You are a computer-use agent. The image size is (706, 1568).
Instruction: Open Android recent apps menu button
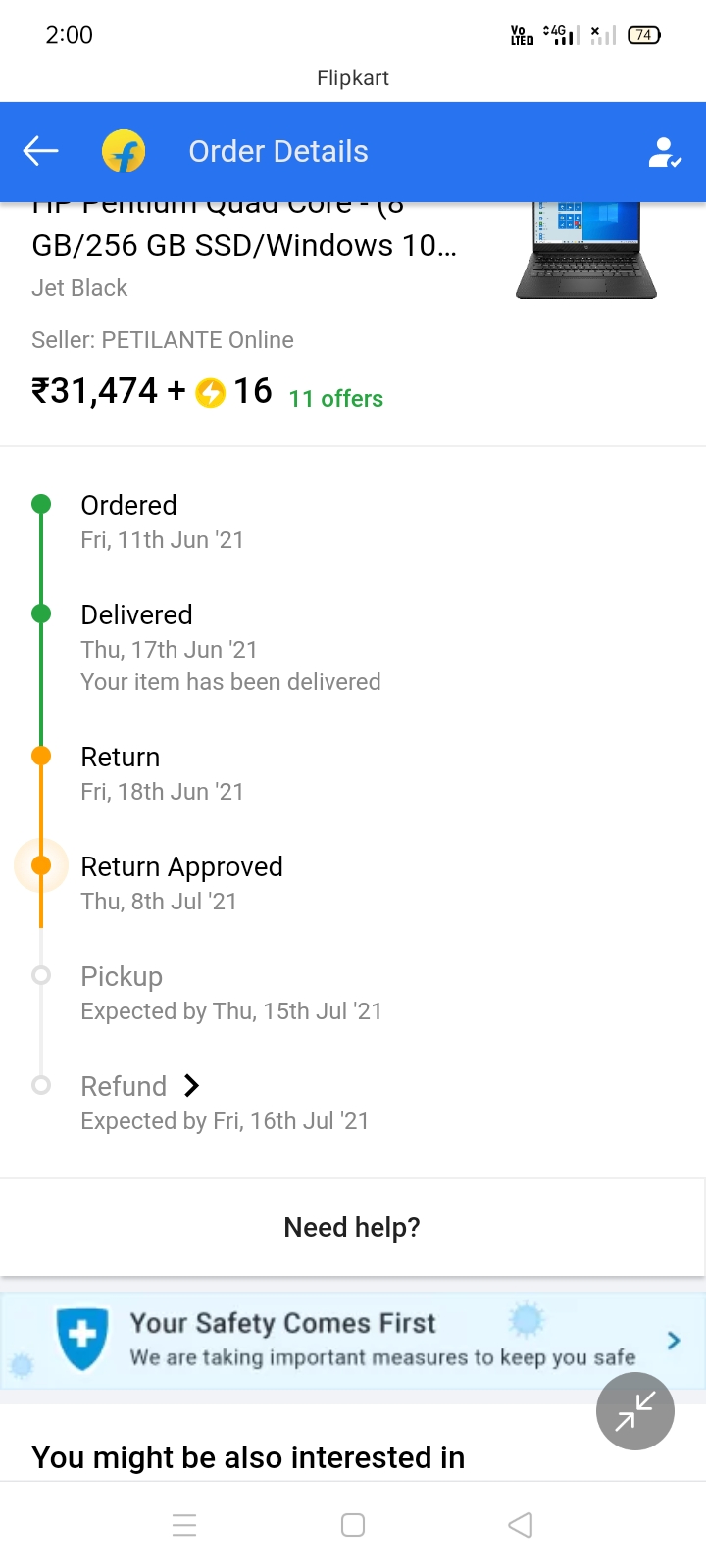[184, 1525]
